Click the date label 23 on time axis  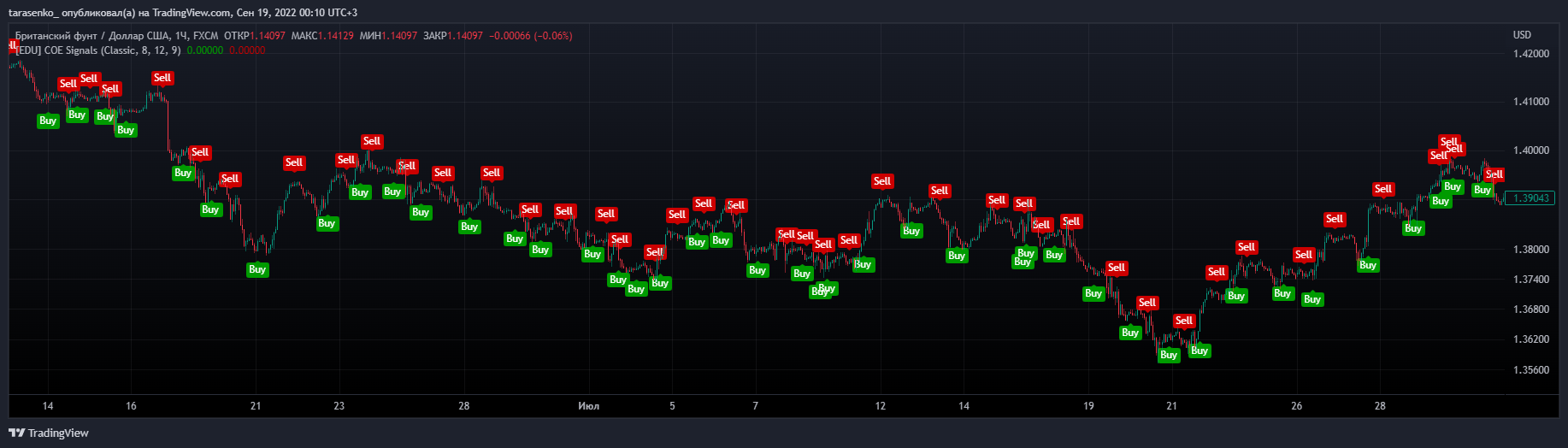point(339,406)
